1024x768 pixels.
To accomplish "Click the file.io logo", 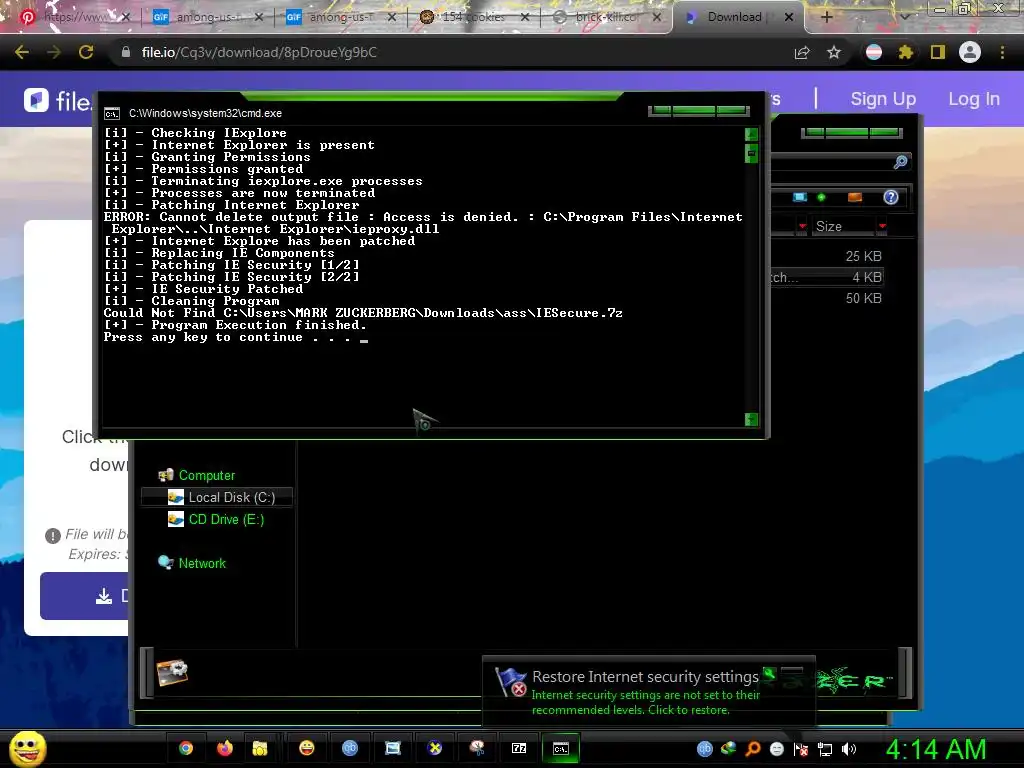I will point(57,101).
